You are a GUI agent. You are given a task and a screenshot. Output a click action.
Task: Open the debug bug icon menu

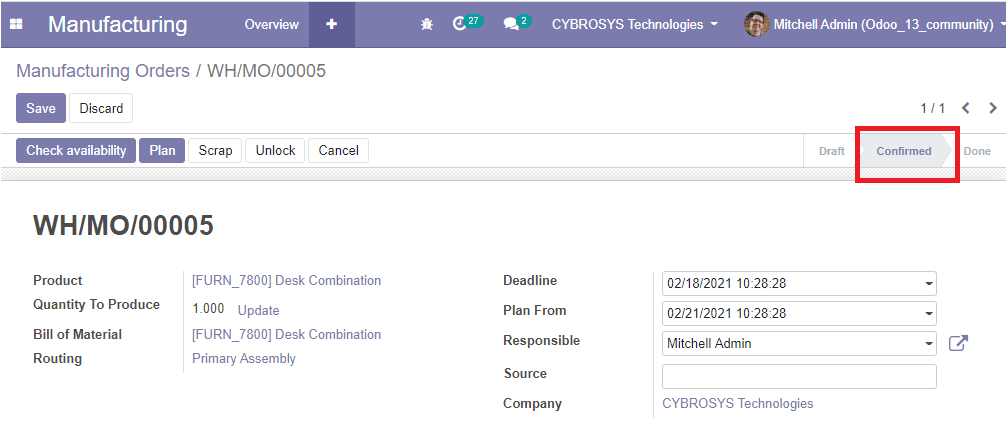(426, 24)
